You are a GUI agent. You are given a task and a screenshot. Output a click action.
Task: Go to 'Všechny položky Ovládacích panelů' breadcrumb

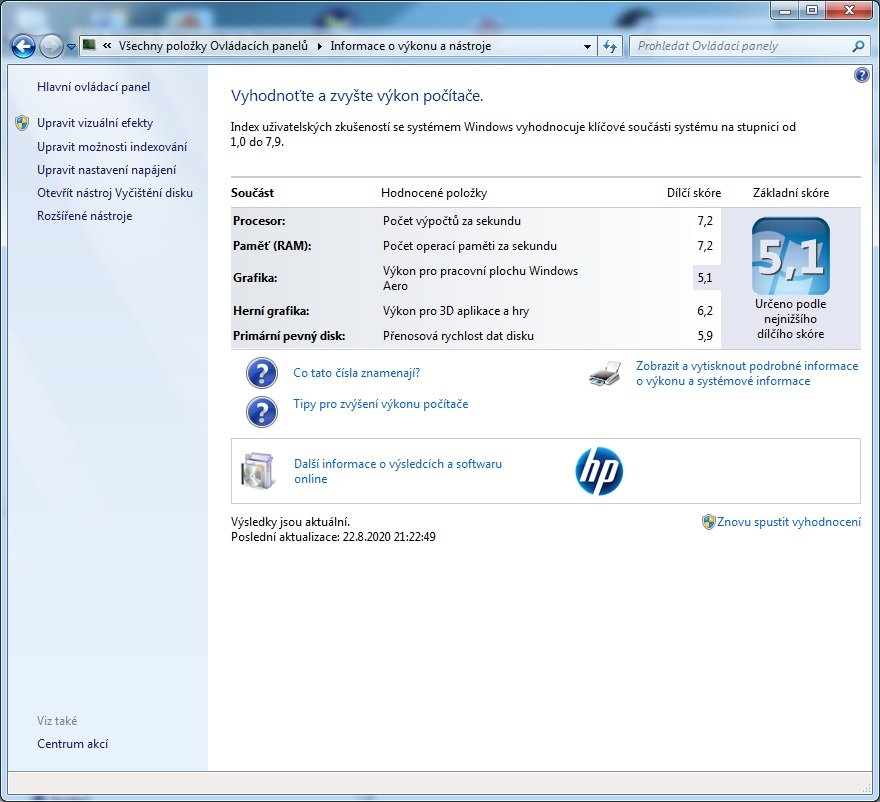(214, 46)
